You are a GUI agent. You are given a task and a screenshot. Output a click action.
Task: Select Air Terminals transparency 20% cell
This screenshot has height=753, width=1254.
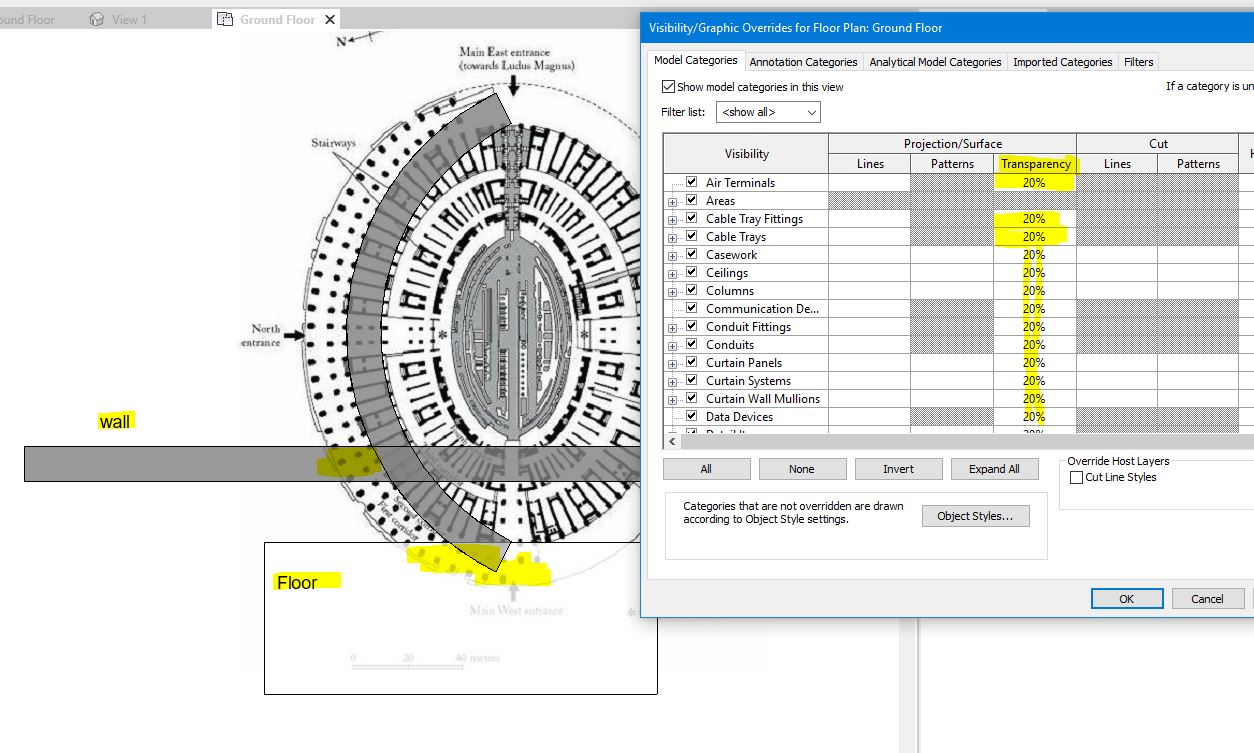click(x=1034, y=183)
